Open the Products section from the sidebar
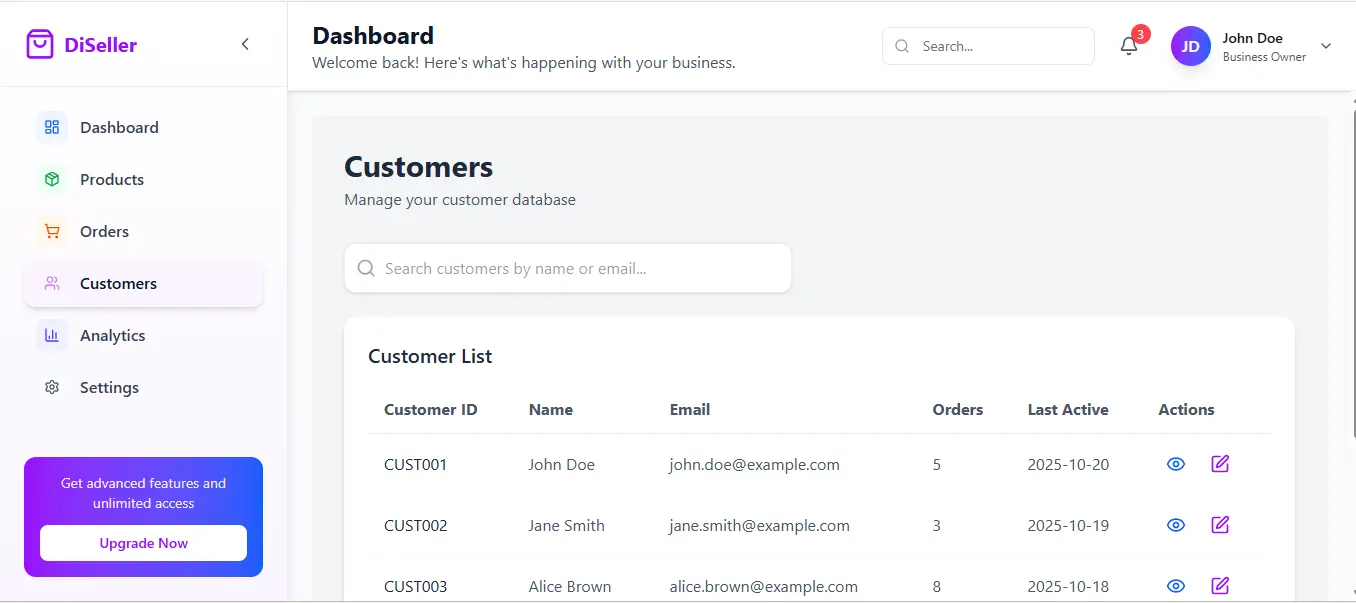The width and height of the screenshot is (1356, 603). pos(111,179)
